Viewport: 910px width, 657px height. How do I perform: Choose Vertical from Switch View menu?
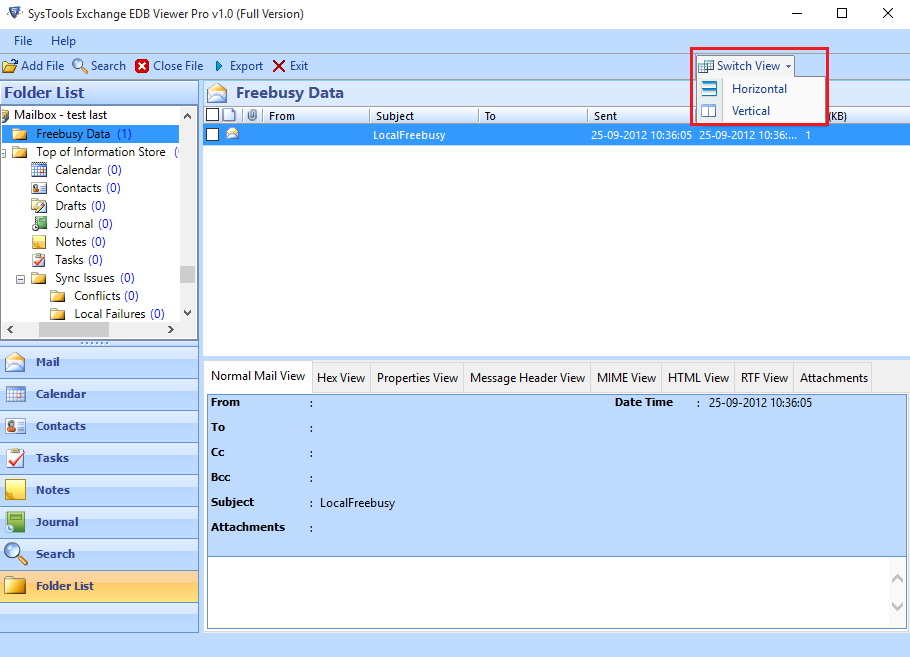click(750, 111)
